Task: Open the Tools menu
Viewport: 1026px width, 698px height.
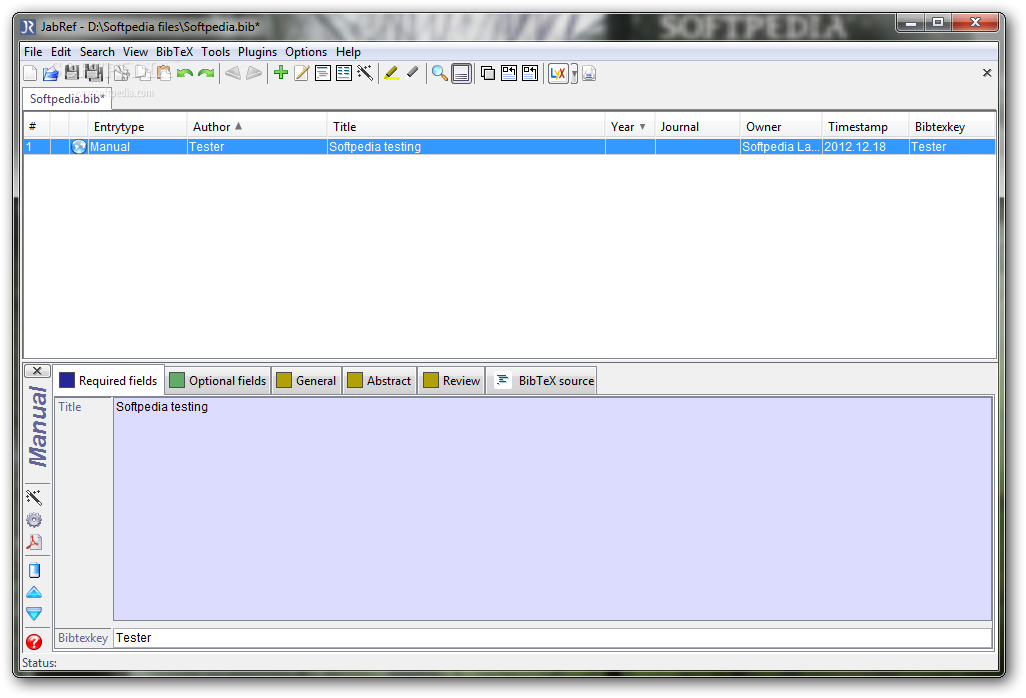Action: click(x=215, y=52)
